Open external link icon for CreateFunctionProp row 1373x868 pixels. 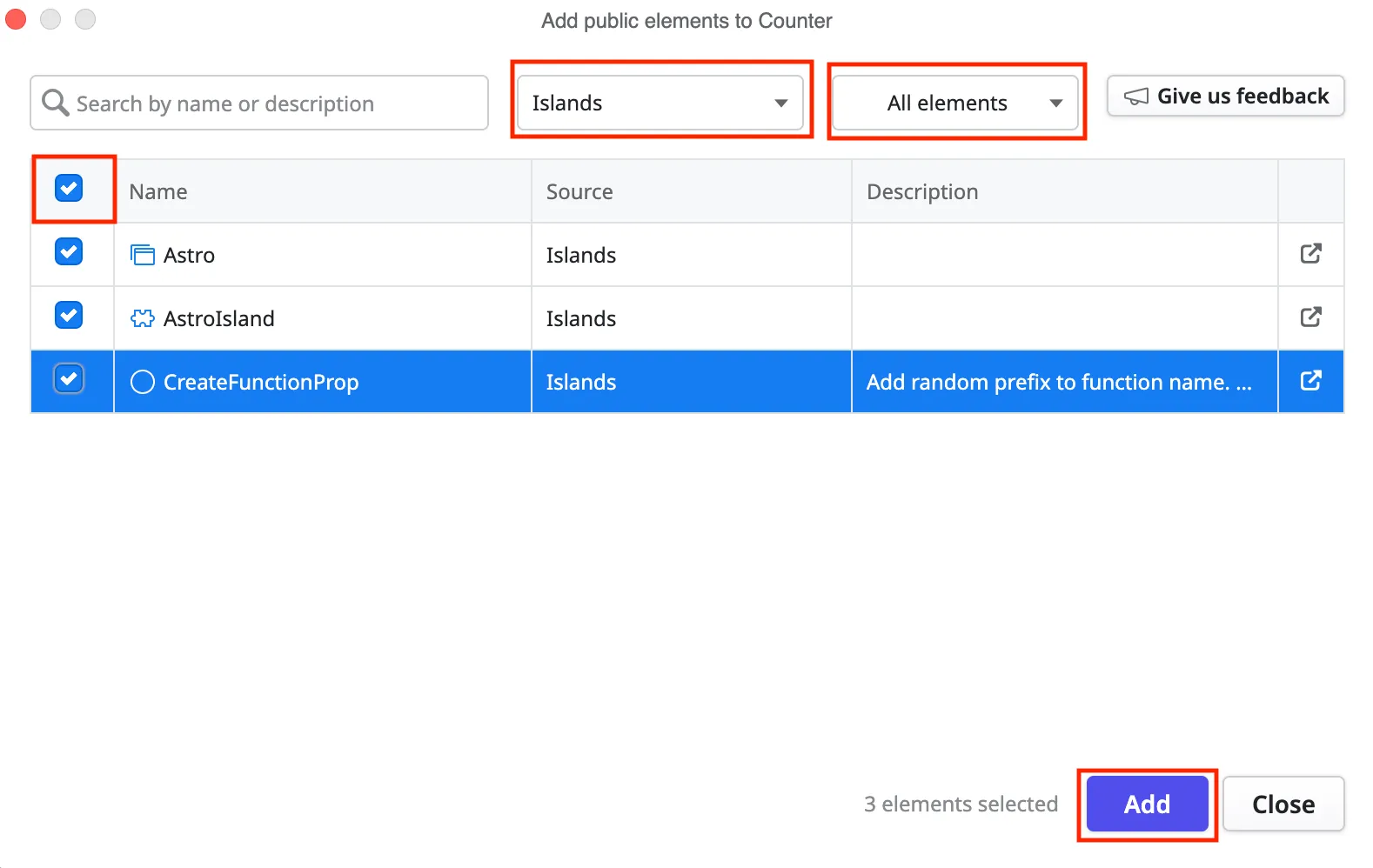pos(1310,381)
